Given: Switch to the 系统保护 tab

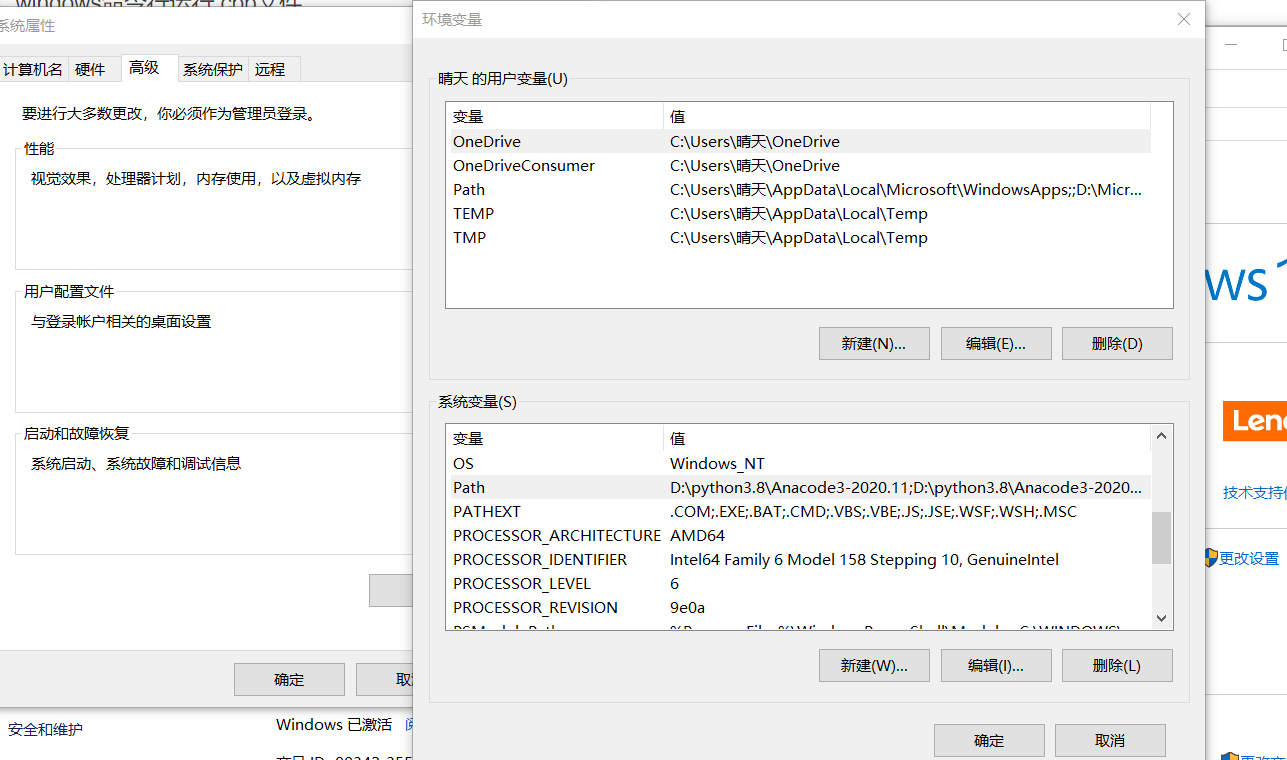Looking at the screenshot, I should [x=212, y=68].
